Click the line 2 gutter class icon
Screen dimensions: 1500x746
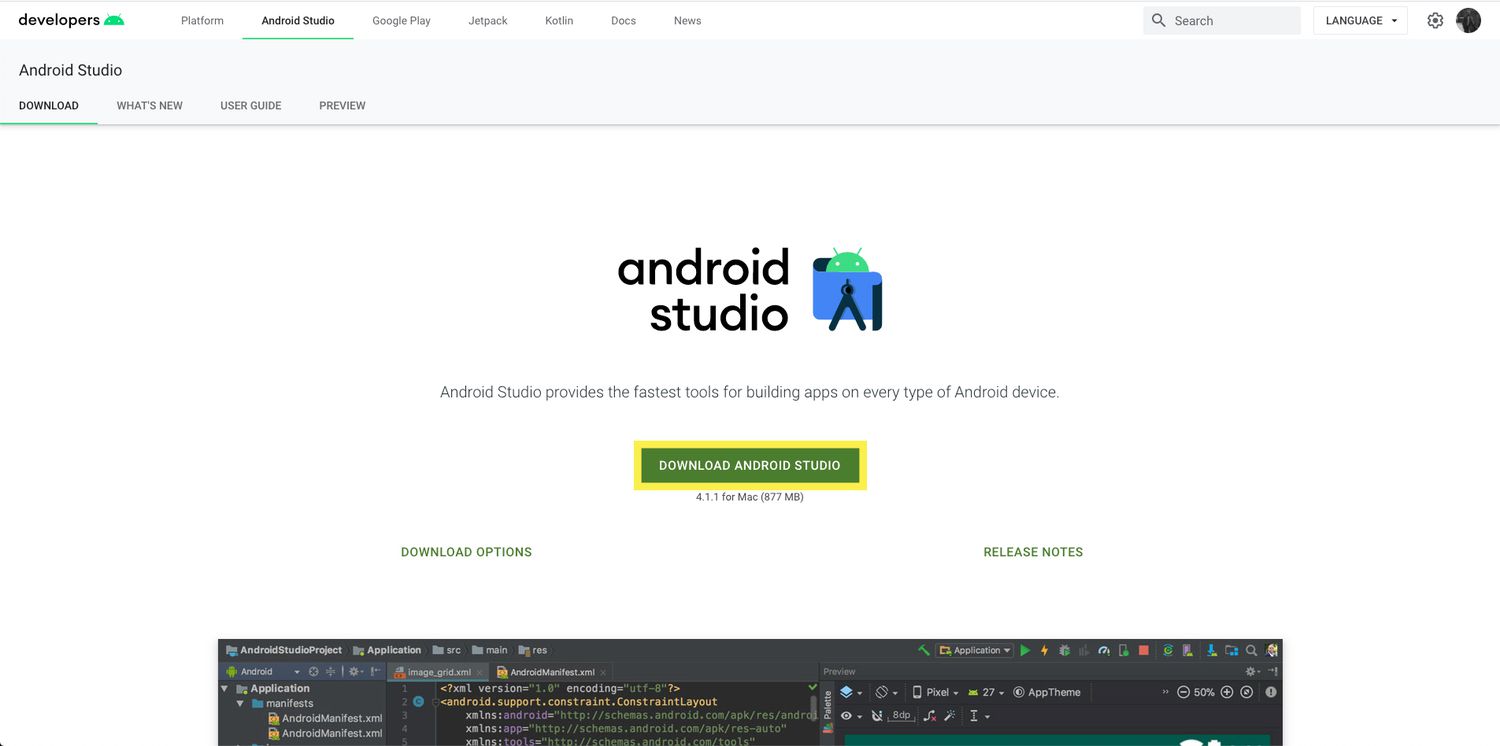point(419,702)
